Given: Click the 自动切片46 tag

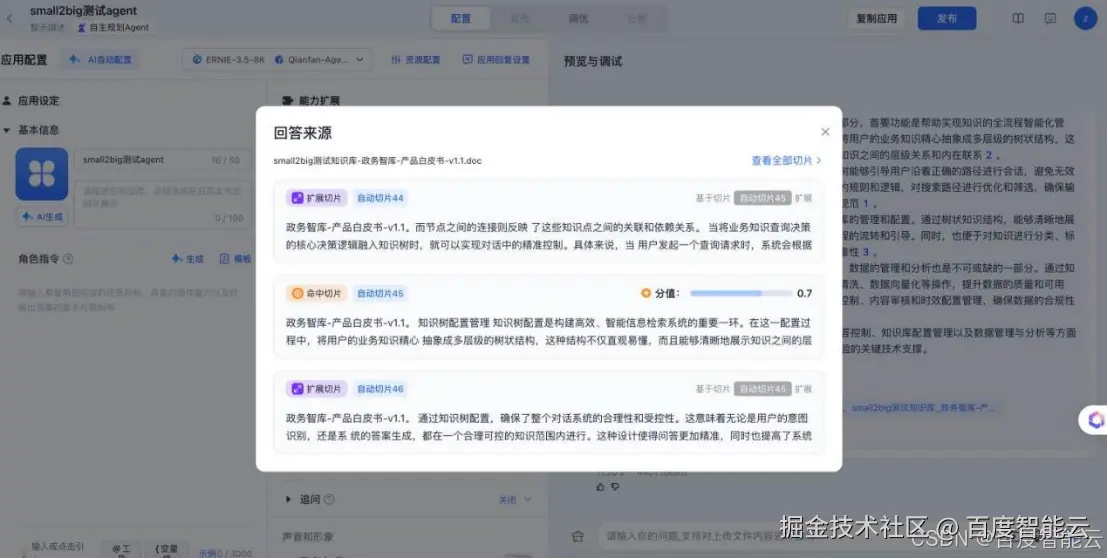Looking at the screenshot, I should pyautogui.click(x=380, y=389).
